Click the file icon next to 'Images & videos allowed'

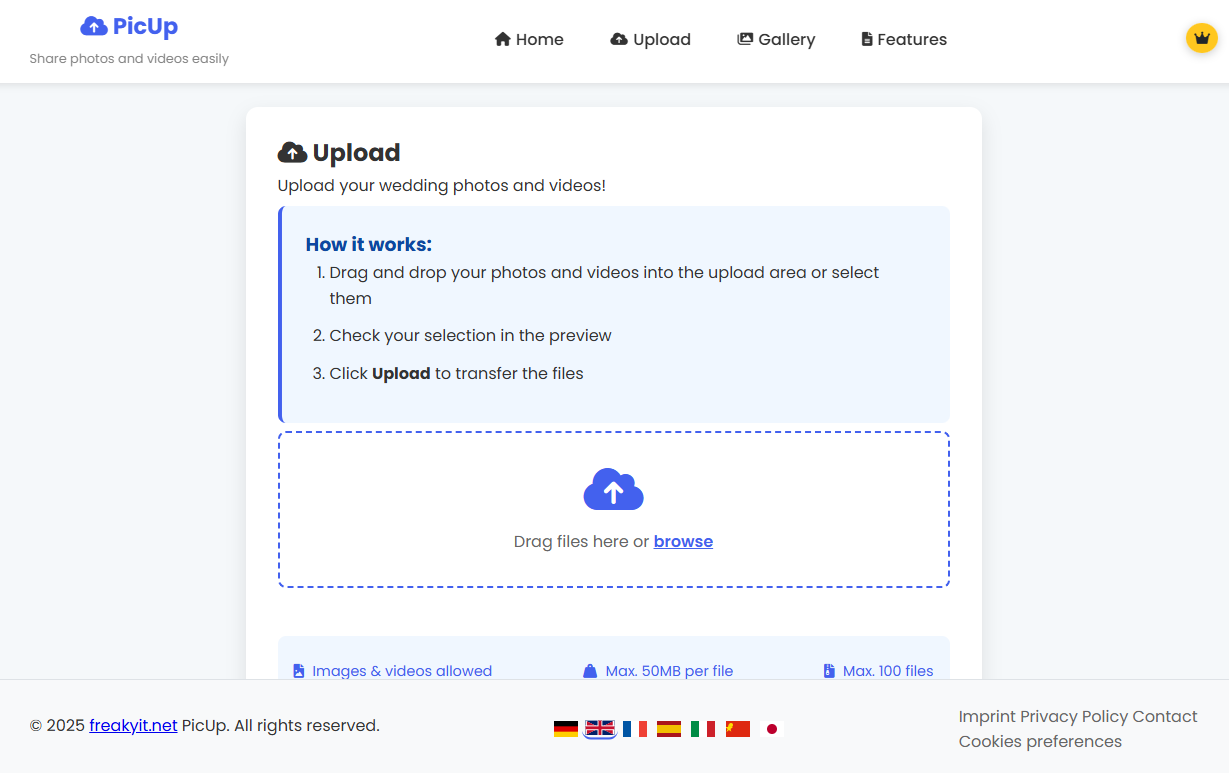coord(298,670)
